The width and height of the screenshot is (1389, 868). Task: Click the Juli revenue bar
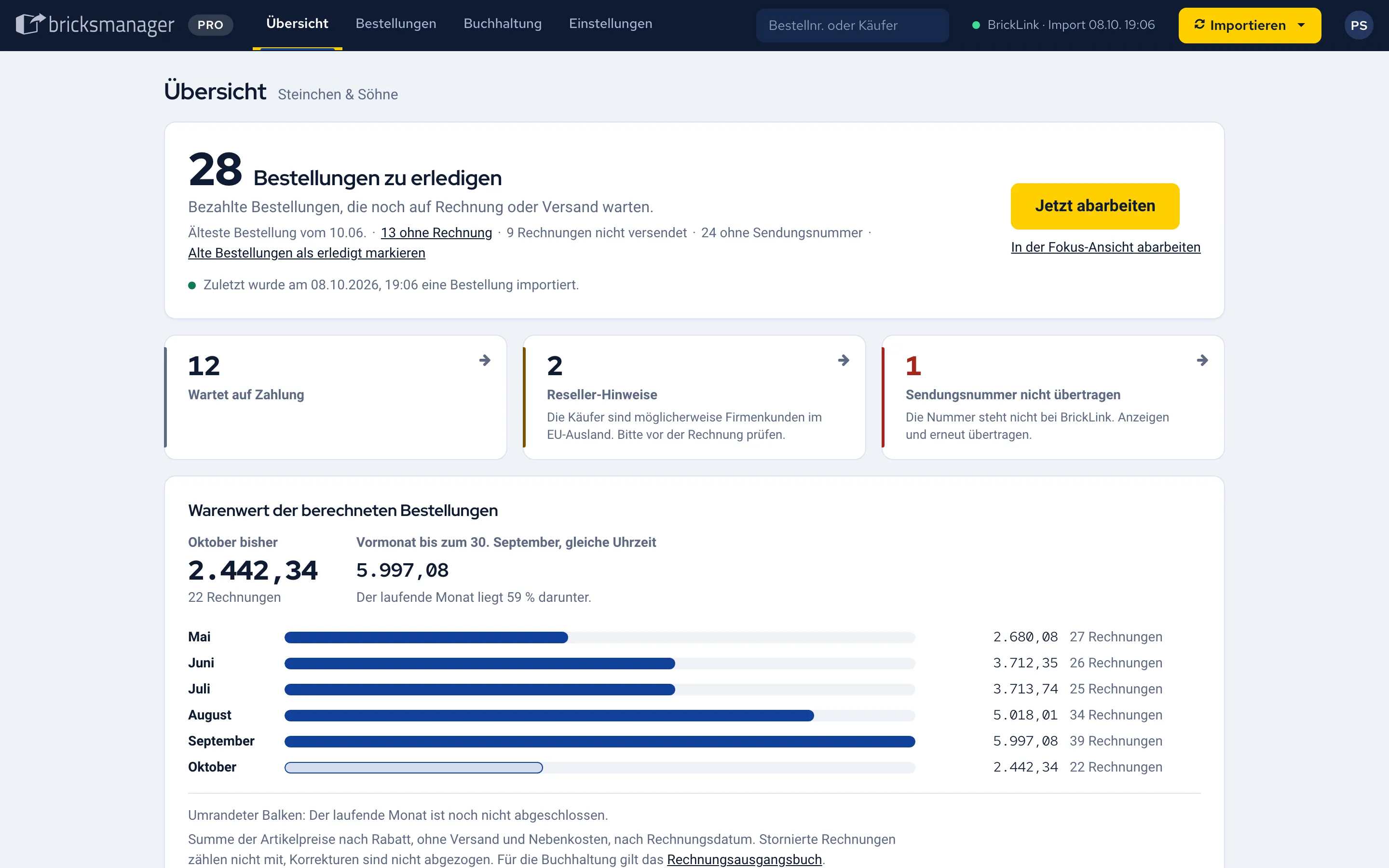pyautogui.click(x=480, y=690)
